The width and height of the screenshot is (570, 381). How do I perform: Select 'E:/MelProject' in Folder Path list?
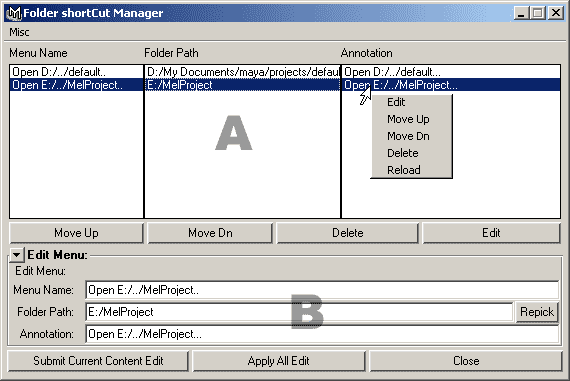click(242, 85)
